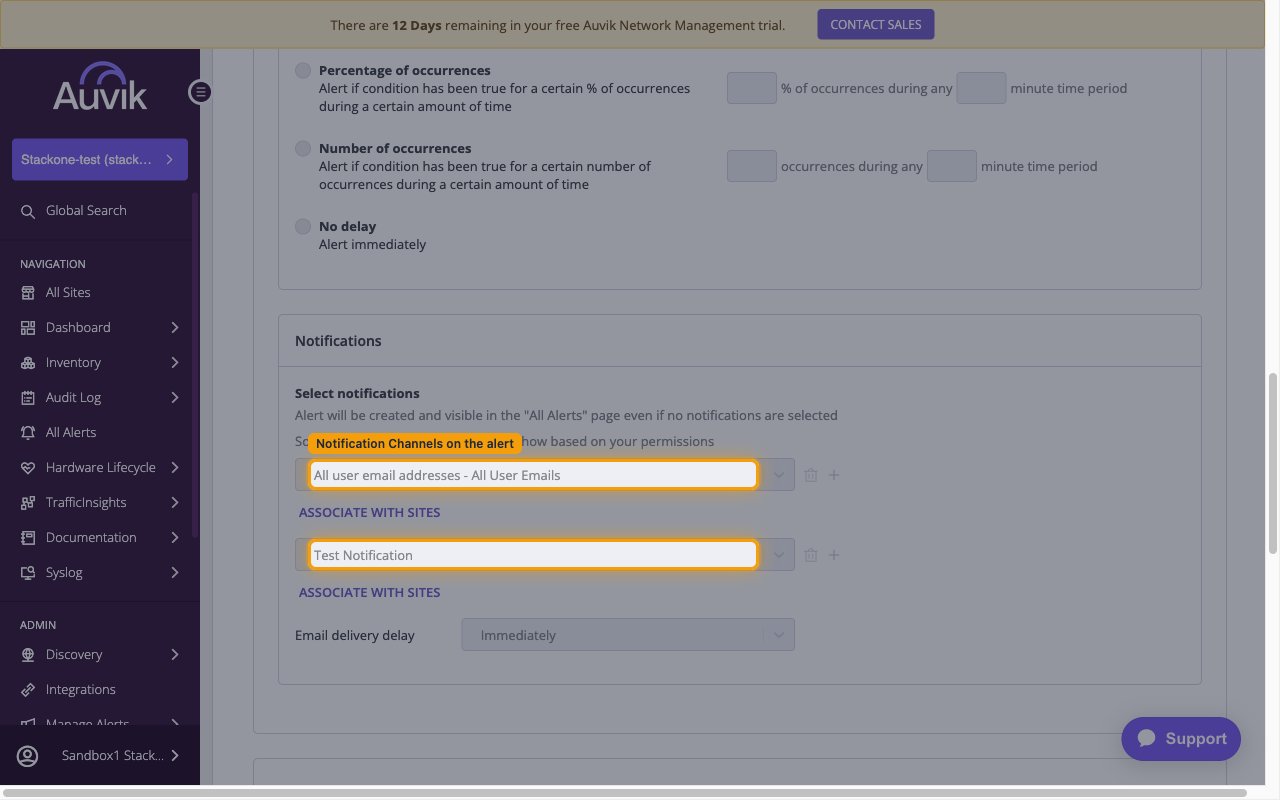The width and height of the screenshot is (1280, 800).
Task: Click the All Sites building icon
Action: [x=28, y=293]
